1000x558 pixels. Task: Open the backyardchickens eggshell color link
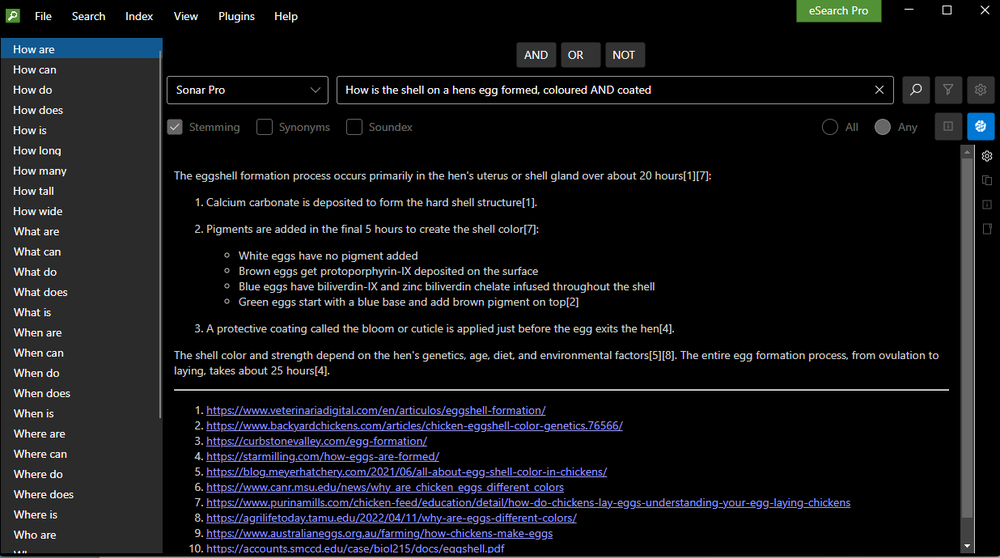click(x=415, y=425)
